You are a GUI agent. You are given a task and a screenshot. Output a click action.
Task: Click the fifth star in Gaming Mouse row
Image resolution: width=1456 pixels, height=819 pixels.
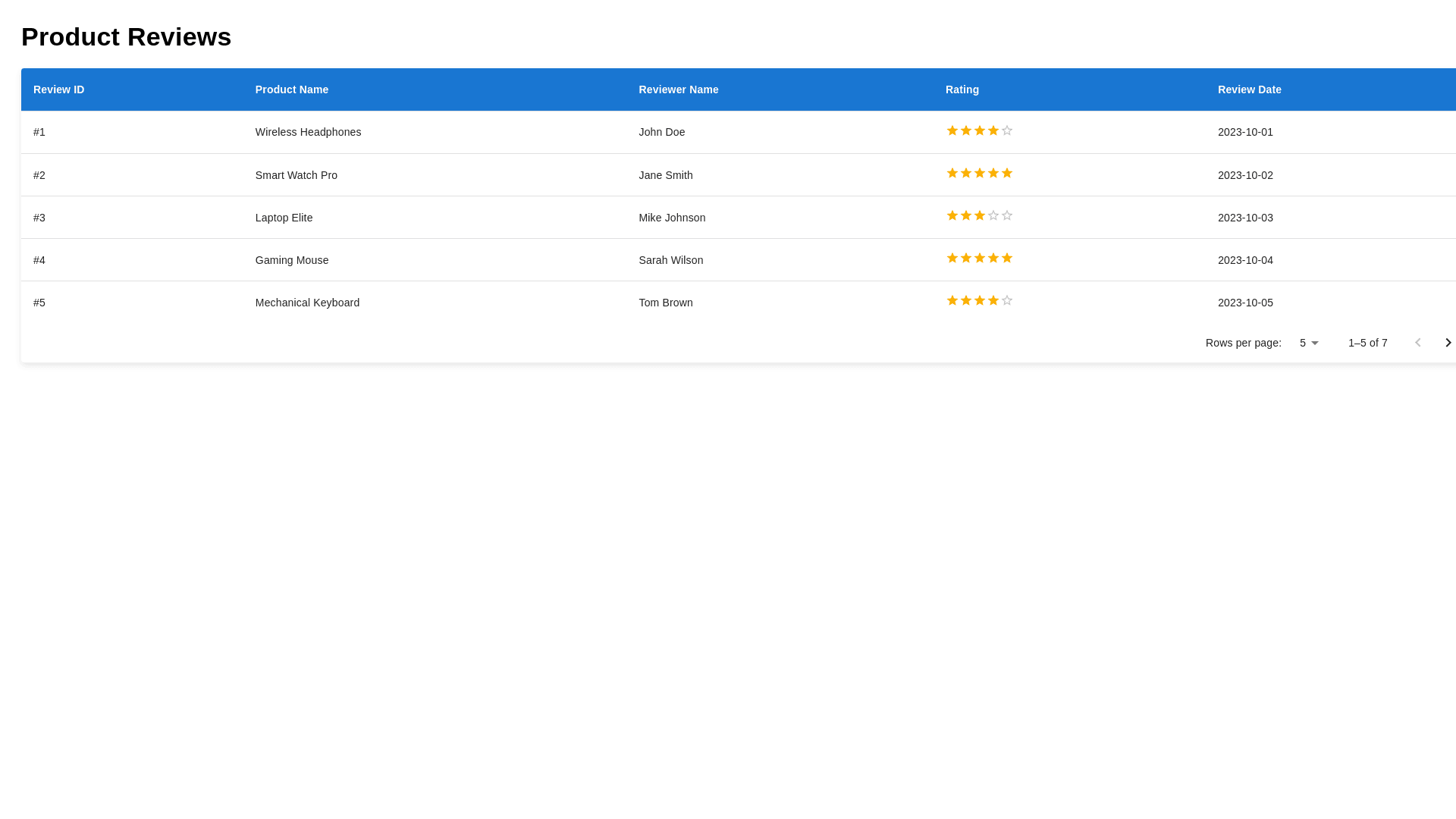pos(1007,258)
